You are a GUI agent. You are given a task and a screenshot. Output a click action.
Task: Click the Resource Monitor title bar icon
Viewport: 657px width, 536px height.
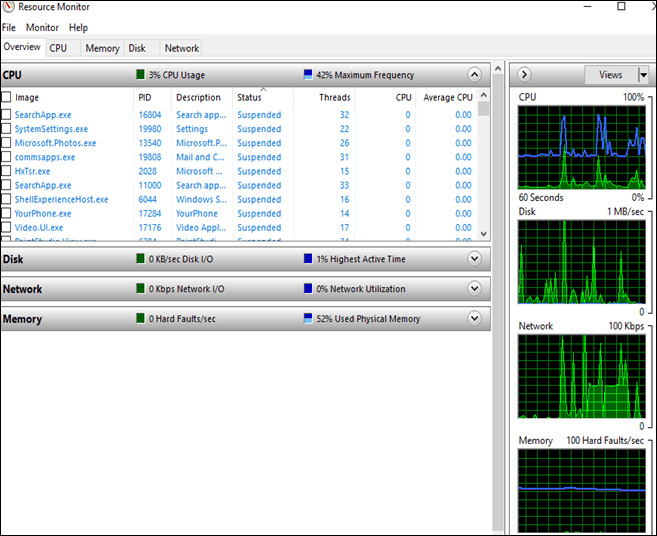pyautogui.click(x=8, y=7)
